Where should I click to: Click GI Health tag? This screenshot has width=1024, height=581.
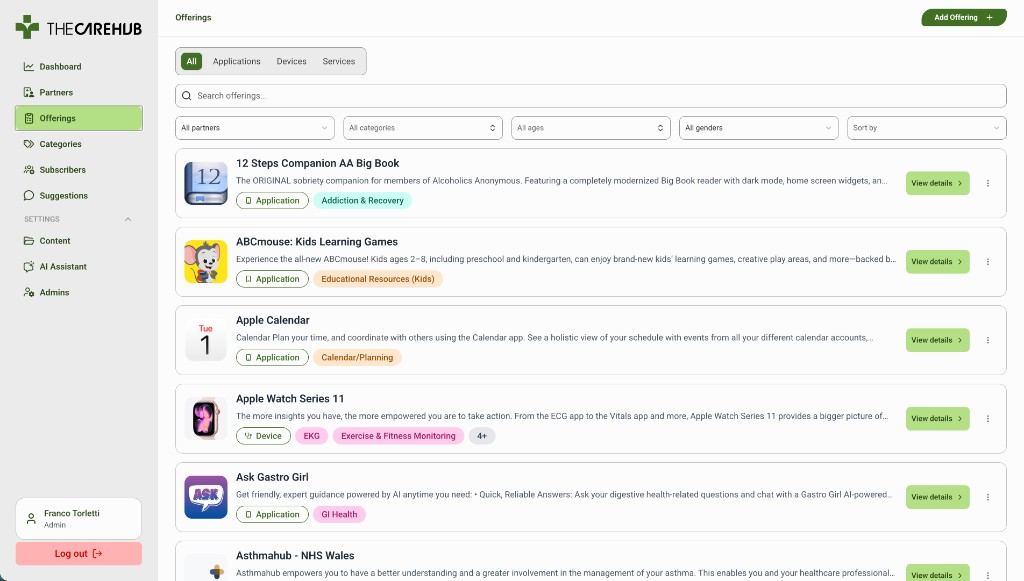coord(339,514)
